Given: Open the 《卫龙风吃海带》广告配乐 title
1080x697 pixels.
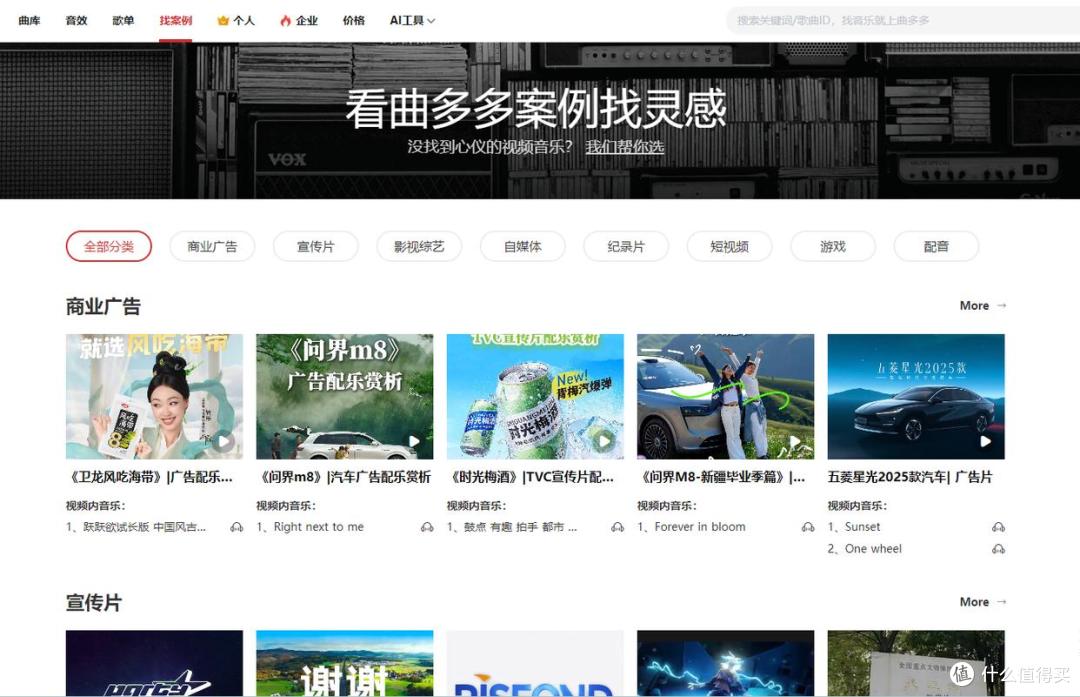Looking at the screenshot, I should pyautogui.click(x=151, y=477).
